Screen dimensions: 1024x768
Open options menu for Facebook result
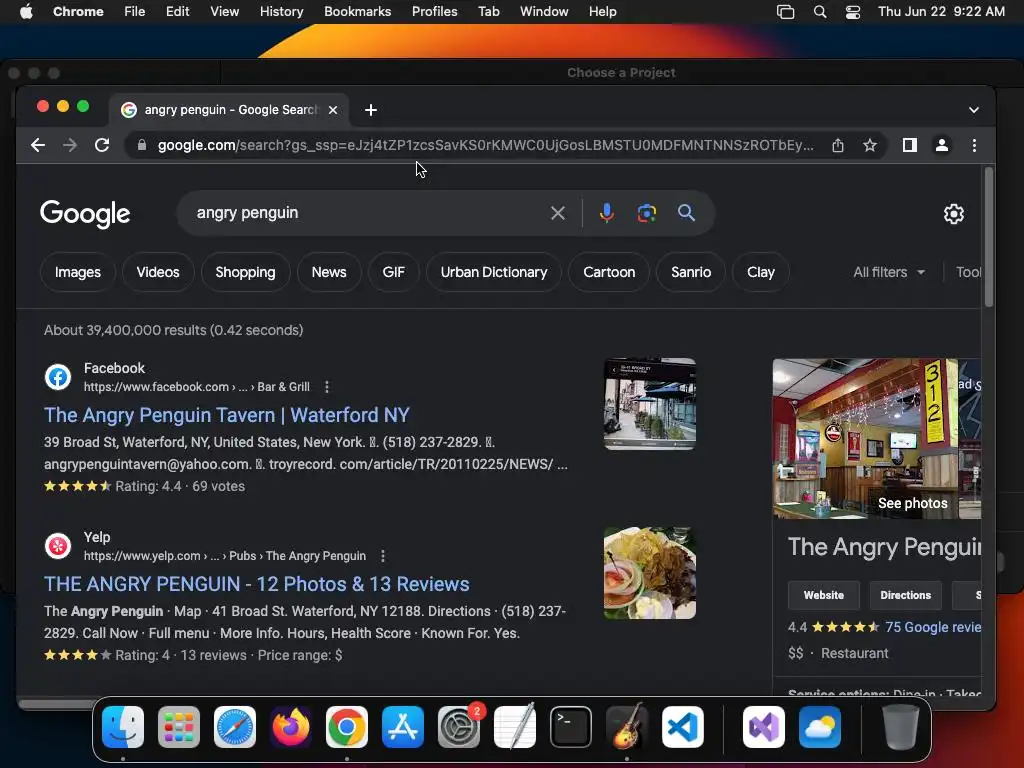pos(327,387)
